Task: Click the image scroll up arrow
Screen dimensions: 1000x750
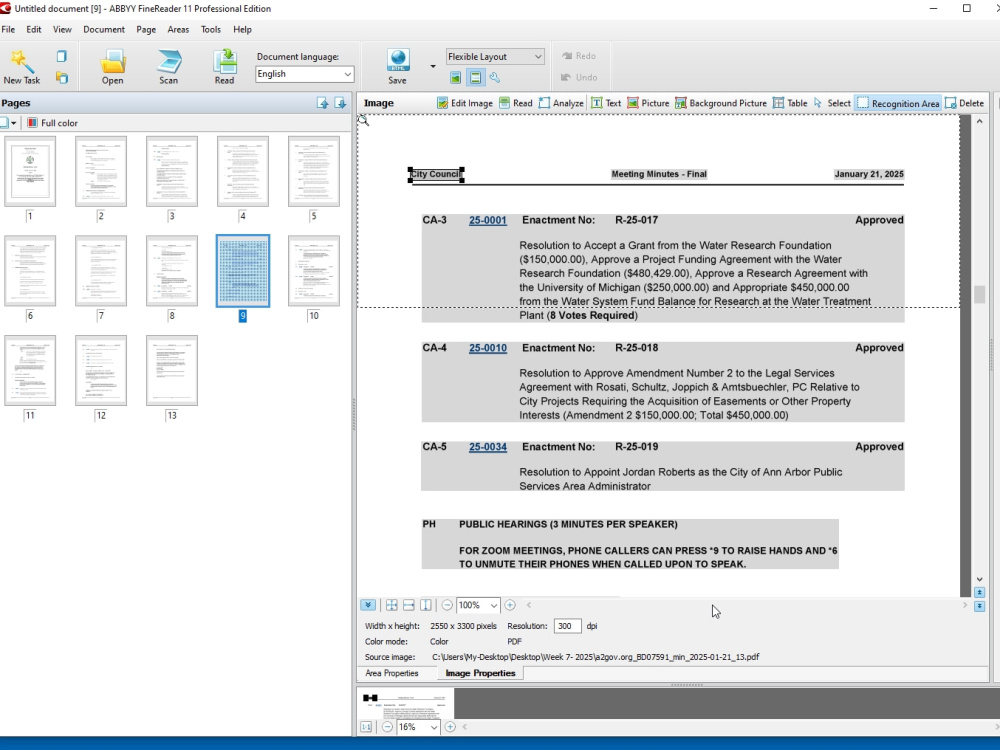Action: (x=980, y=121)
